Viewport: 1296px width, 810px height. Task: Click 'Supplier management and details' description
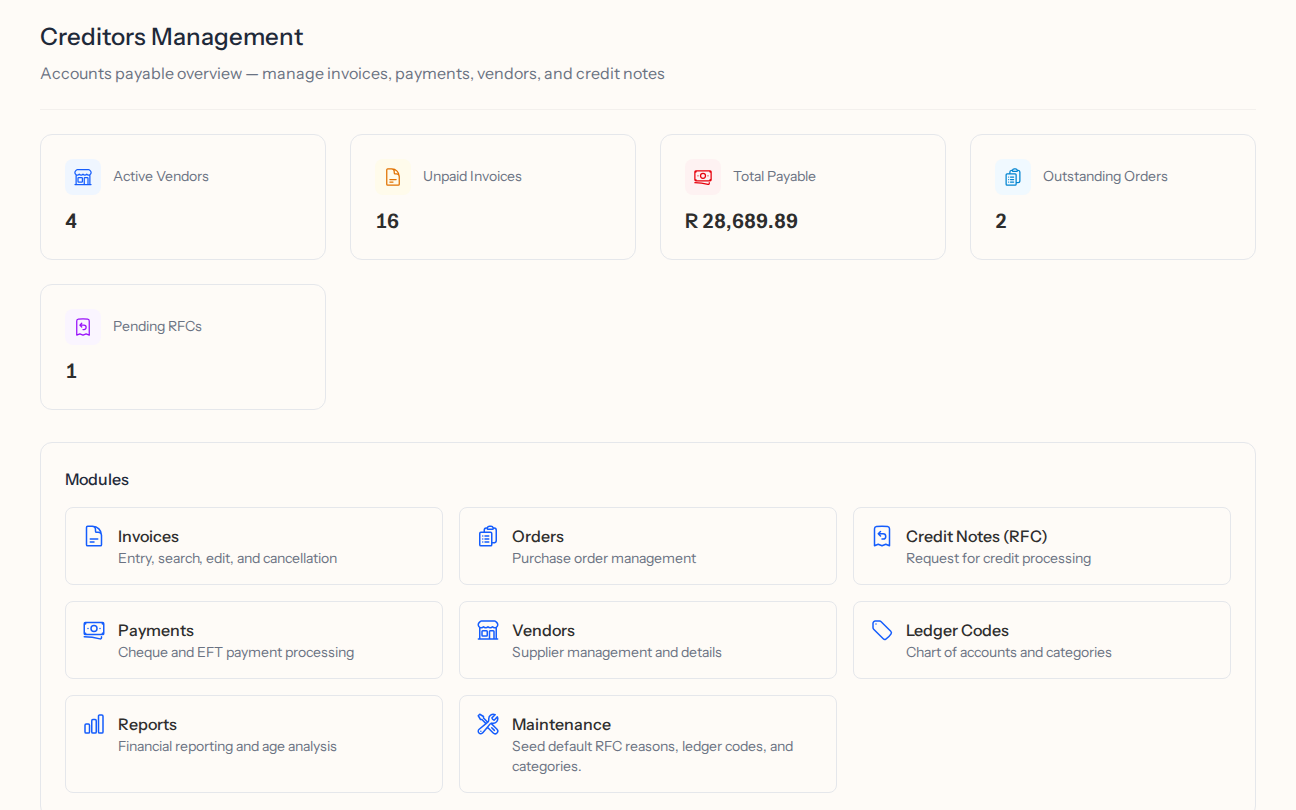coord(617,653)
